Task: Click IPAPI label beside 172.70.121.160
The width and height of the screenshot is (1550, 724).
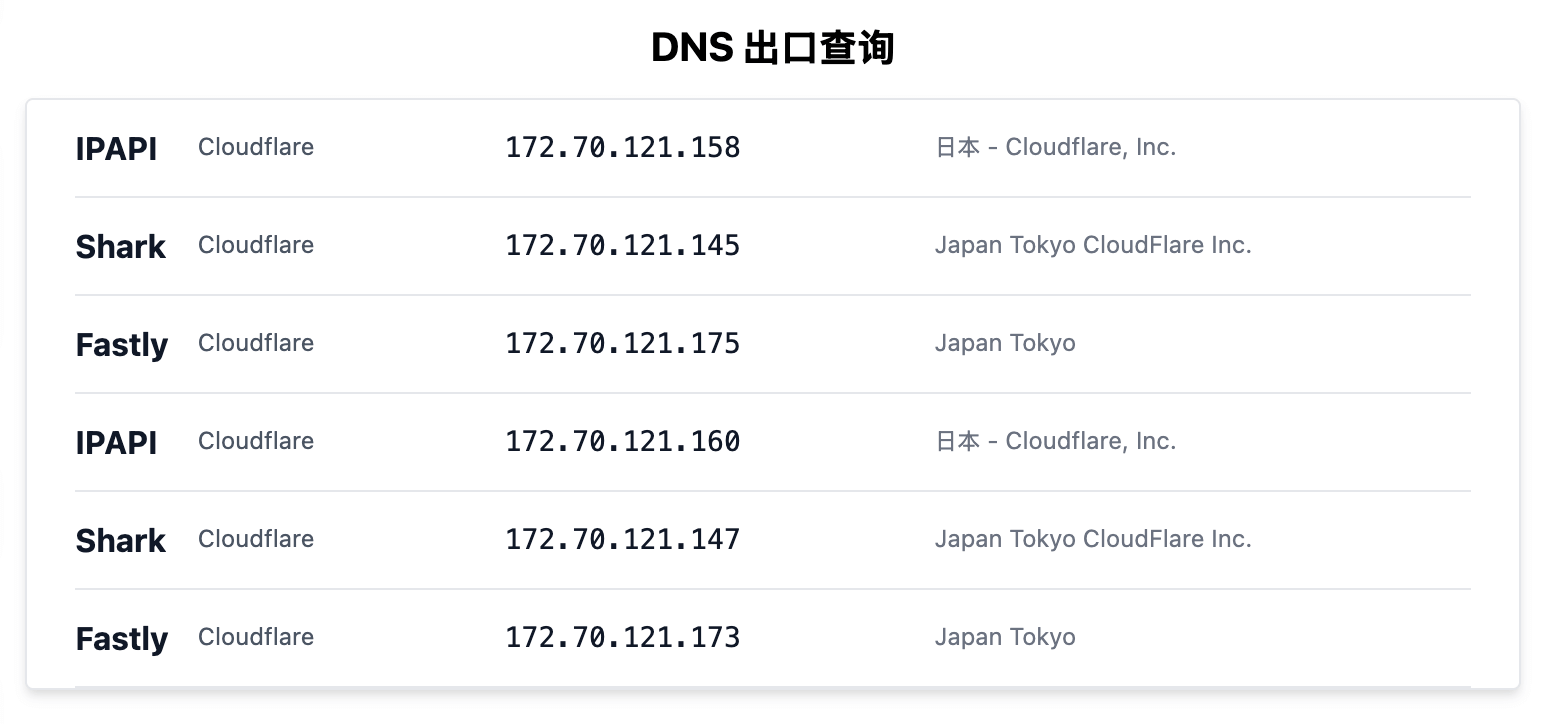Action: point(116,443)
